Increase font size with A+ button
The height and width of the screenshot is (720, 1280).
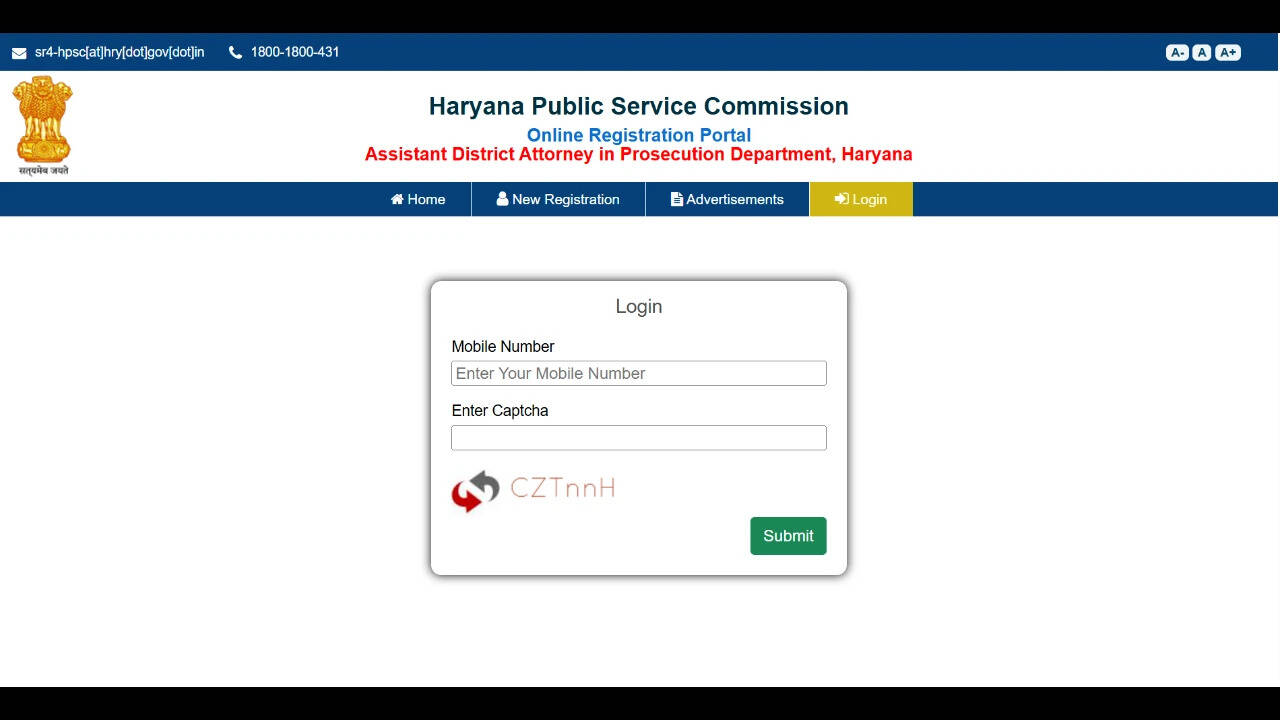coord(1228,53)
